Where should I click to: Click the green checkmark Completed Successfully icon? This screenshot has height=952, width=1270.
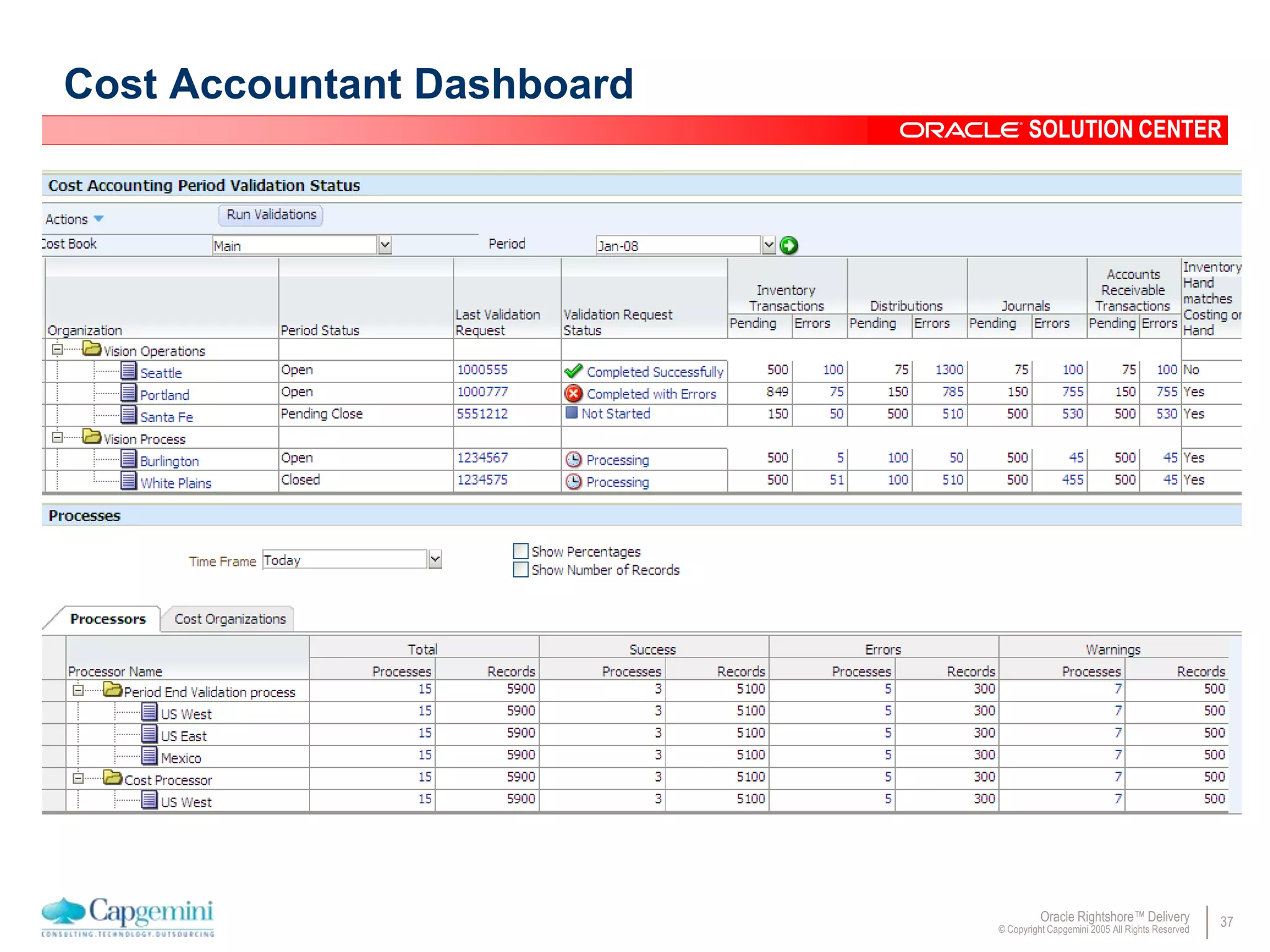[574, 371]
